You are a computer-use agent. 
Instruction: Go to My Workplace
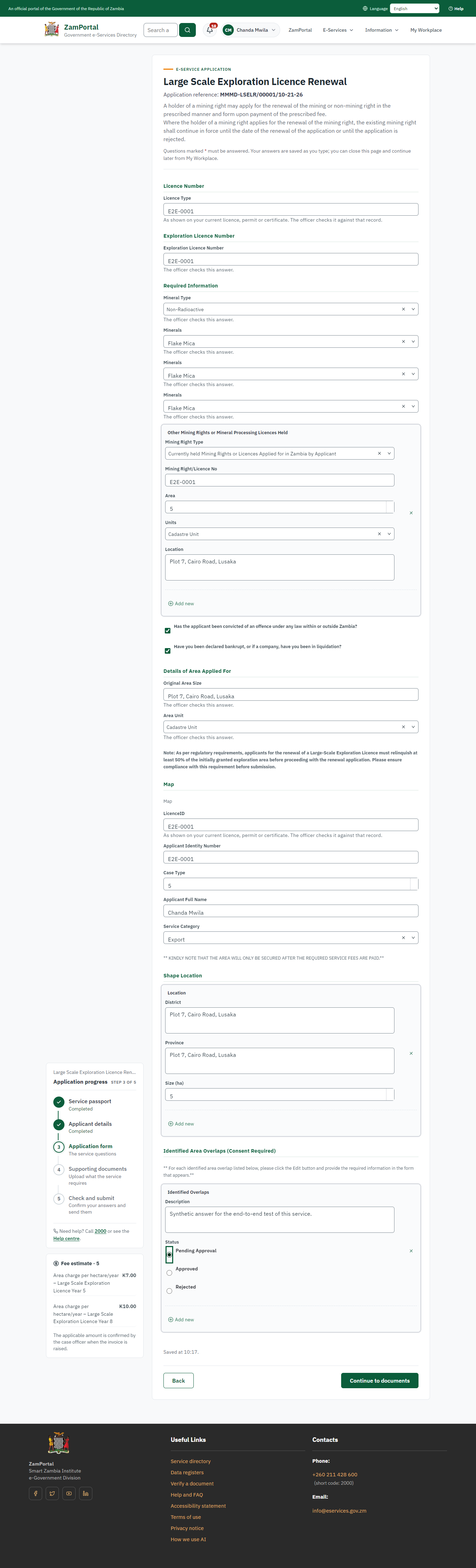tap(426, 30)
